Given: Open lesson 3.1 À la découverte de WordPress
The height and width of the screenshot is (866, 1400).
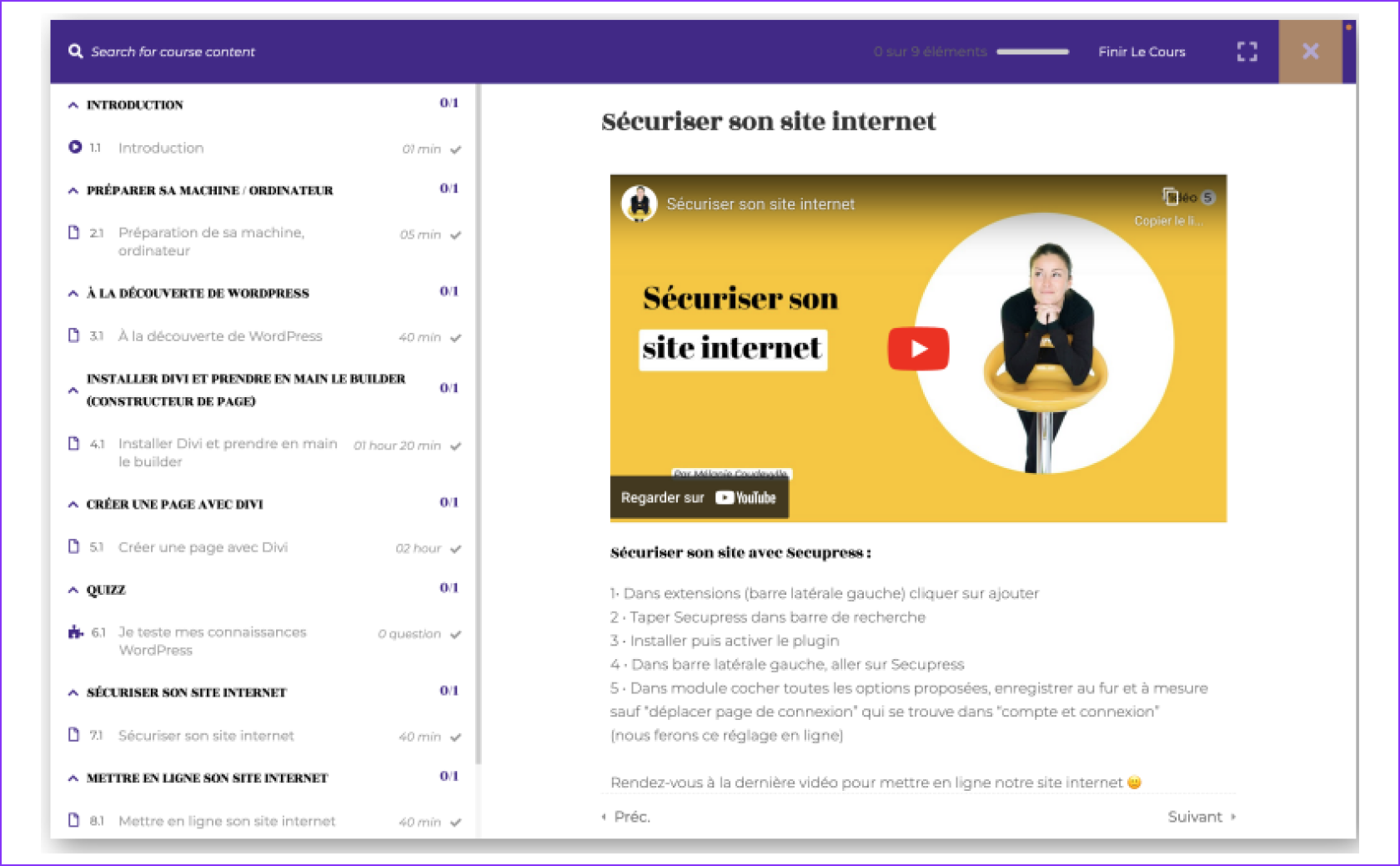Looking at the screenshot, I should [x=220, y=336].
